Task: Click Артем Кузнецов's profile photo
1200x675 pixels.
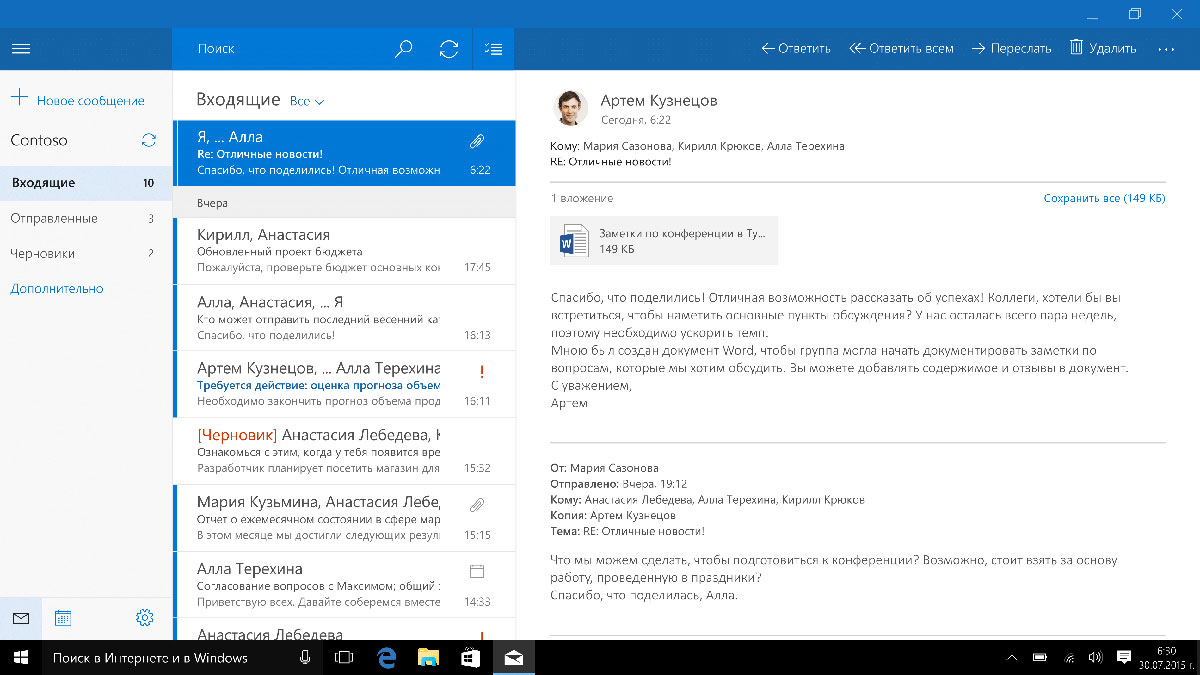Action: pos(570,108)
